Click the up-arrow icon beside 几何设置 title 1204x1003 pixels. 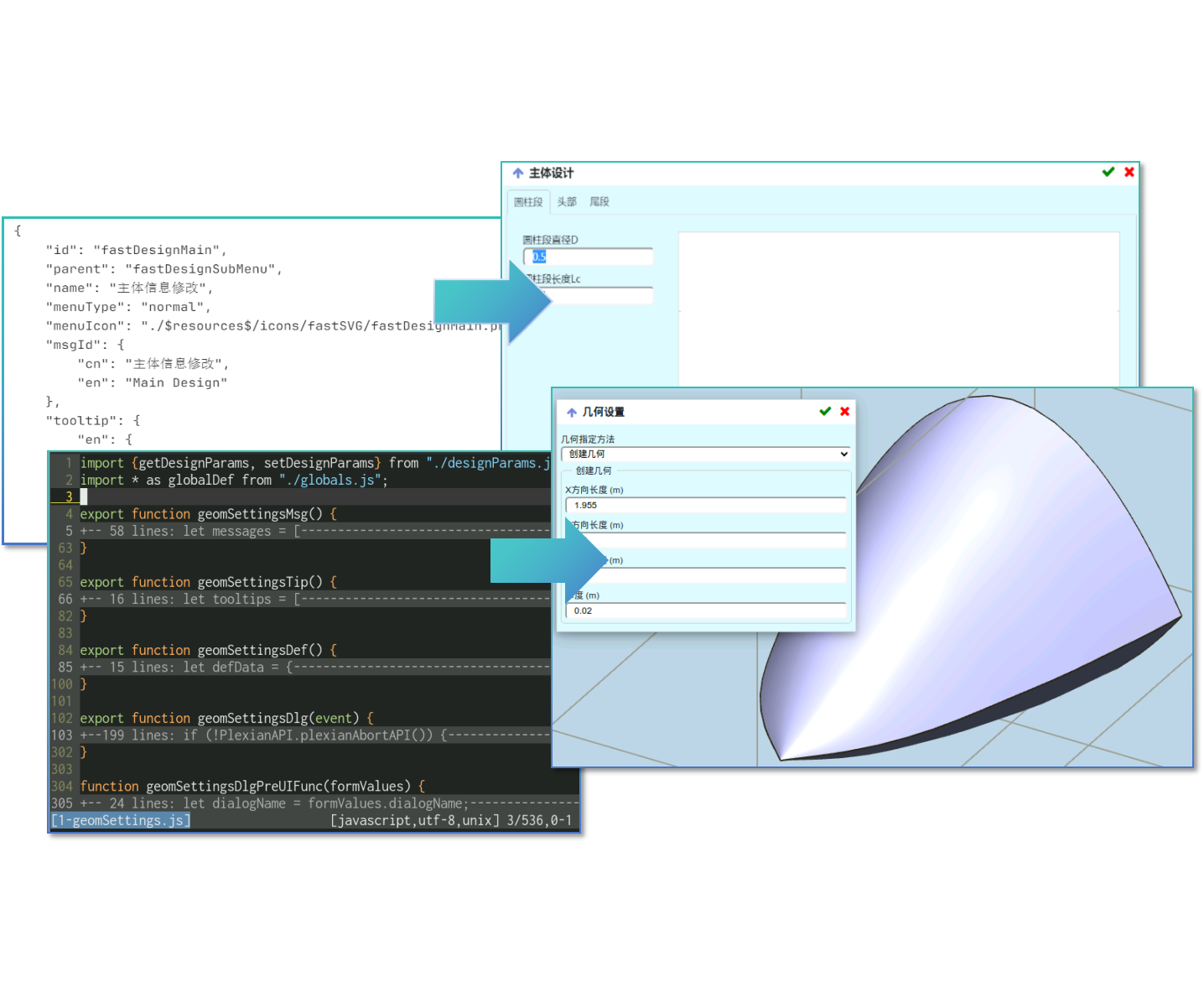(x=572, y=413)
